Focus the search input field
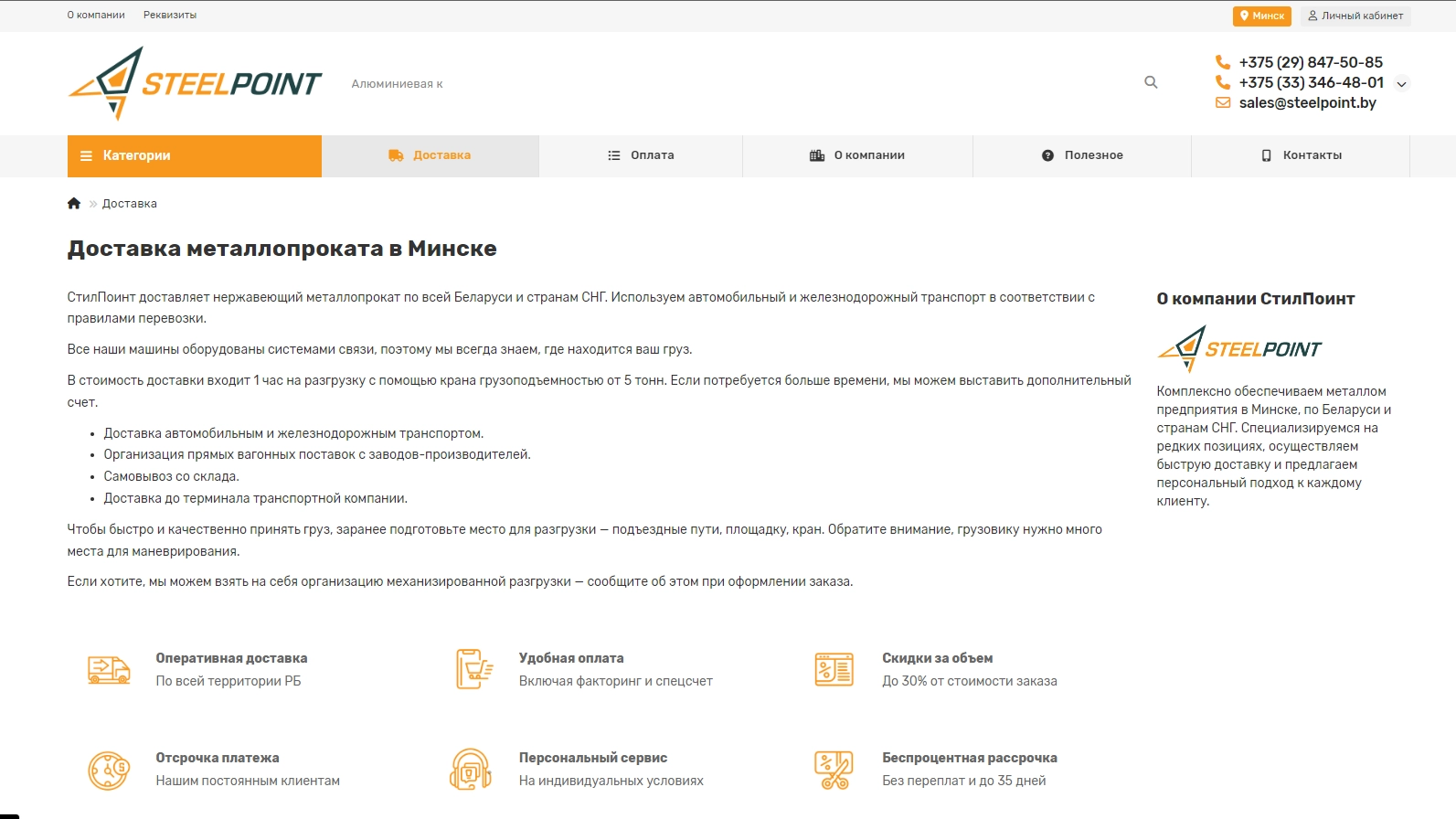Viewport: 1456px width, 819px height. [x=731, y=83]
